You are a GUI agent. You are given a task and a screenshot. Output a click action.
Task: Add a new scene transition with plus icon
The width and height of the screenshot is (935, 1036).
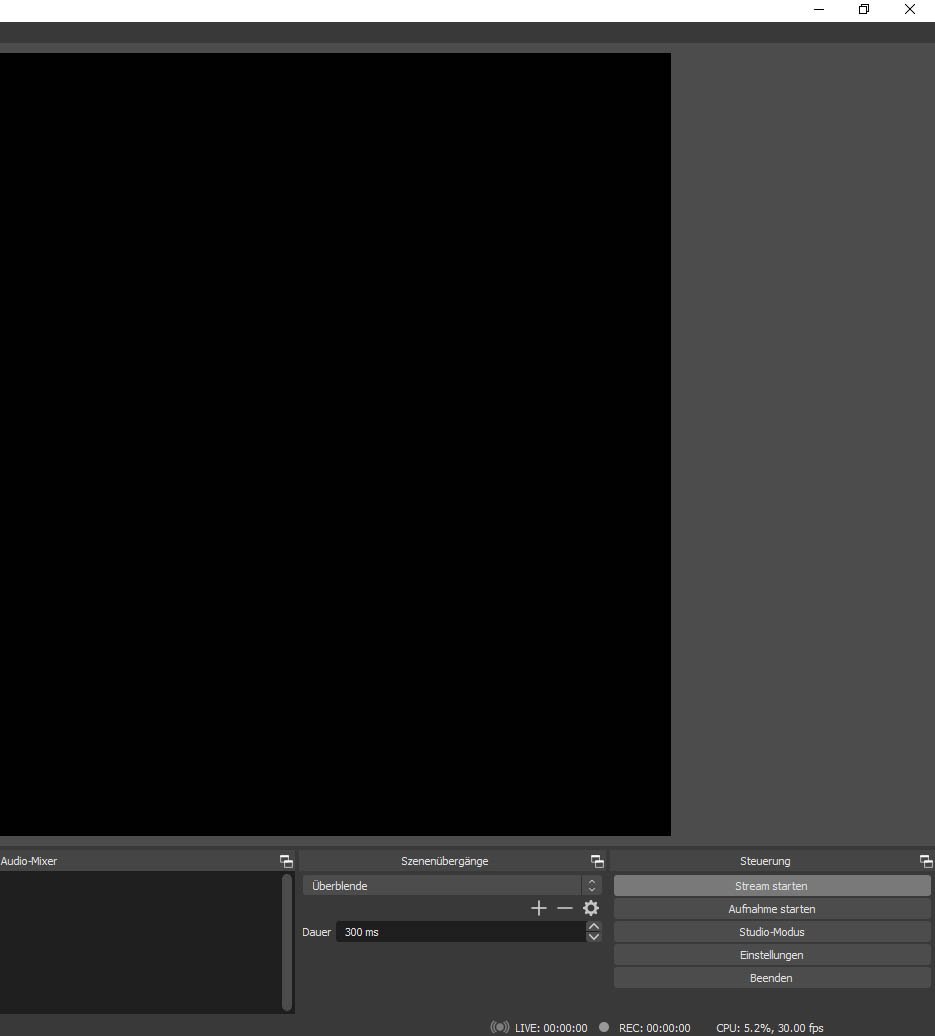[539, 908]
